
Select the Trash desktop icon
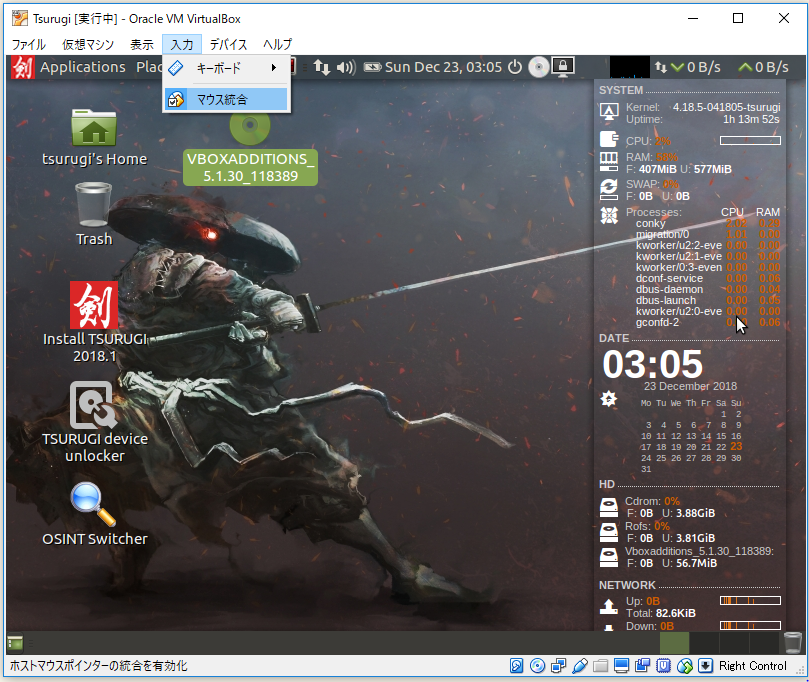[x=94, y=214]
